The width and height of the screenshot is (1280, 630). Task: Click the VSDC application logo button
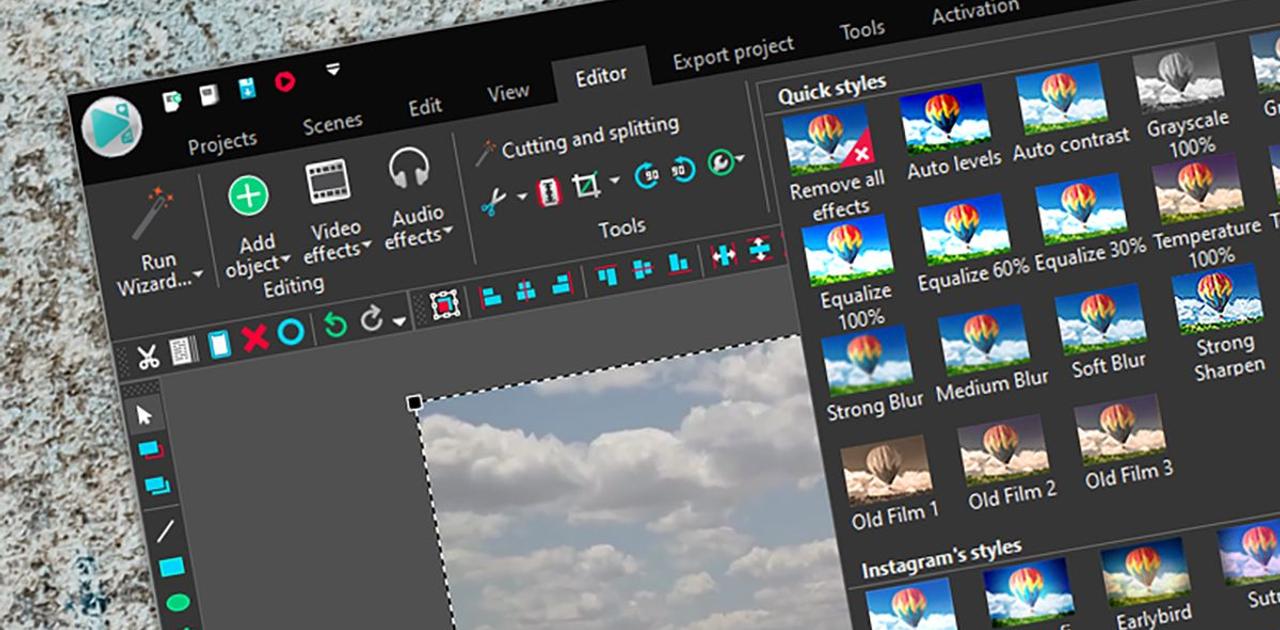[112, 127]
